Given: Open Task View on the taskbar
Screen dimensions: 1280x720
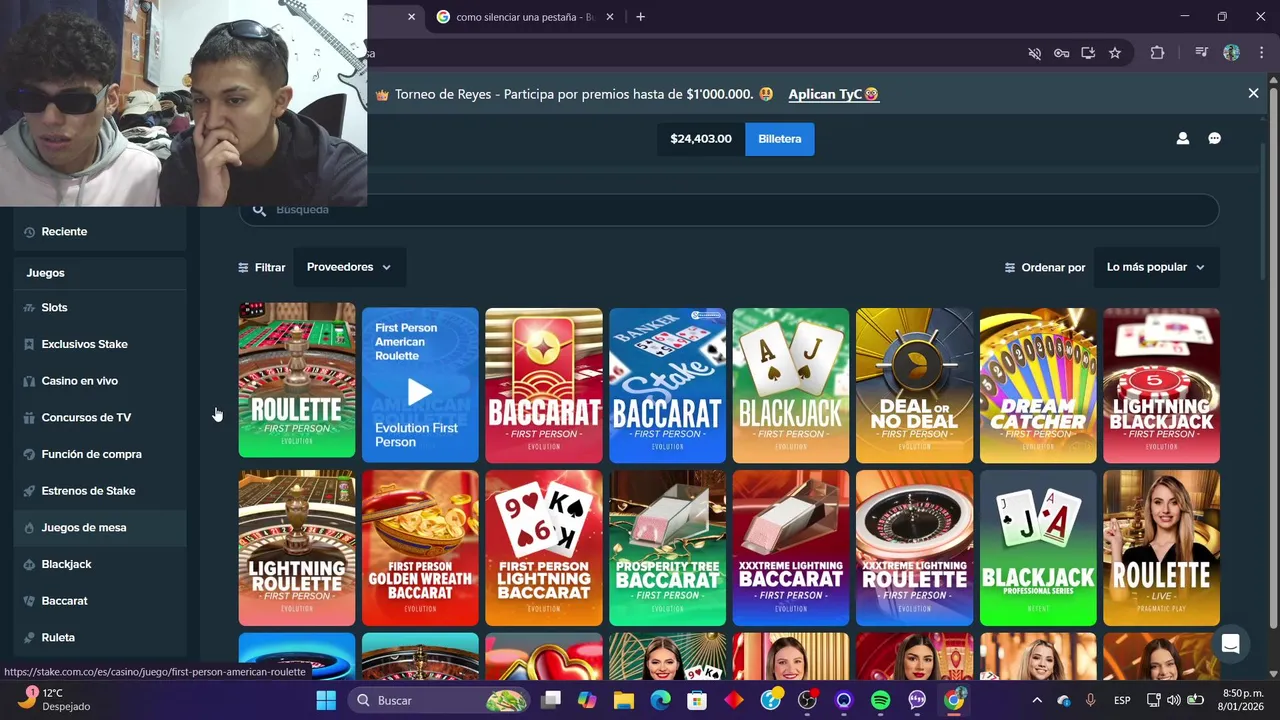Looking at the screenshot, I should click(x=551, y=700).
